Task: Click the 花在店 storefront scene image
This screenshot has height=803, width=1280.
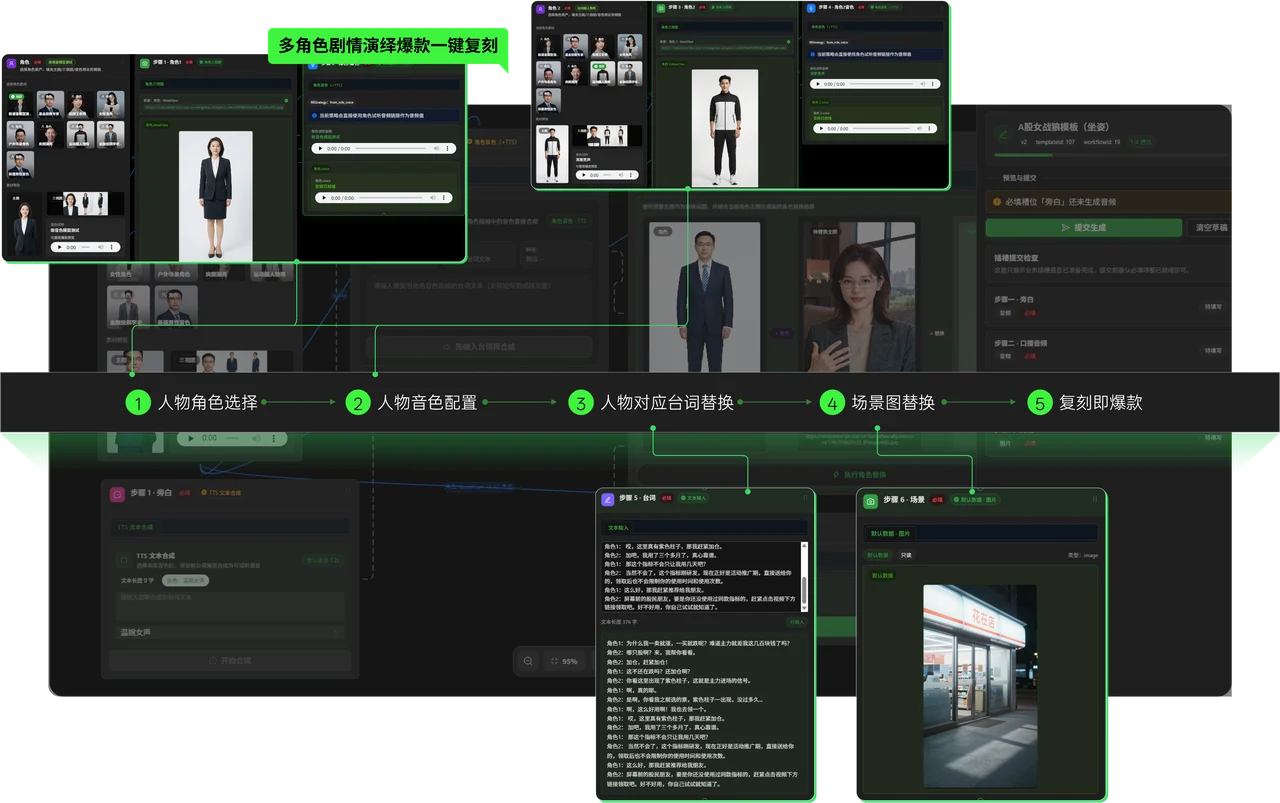Action: click(x=980, y=686)
